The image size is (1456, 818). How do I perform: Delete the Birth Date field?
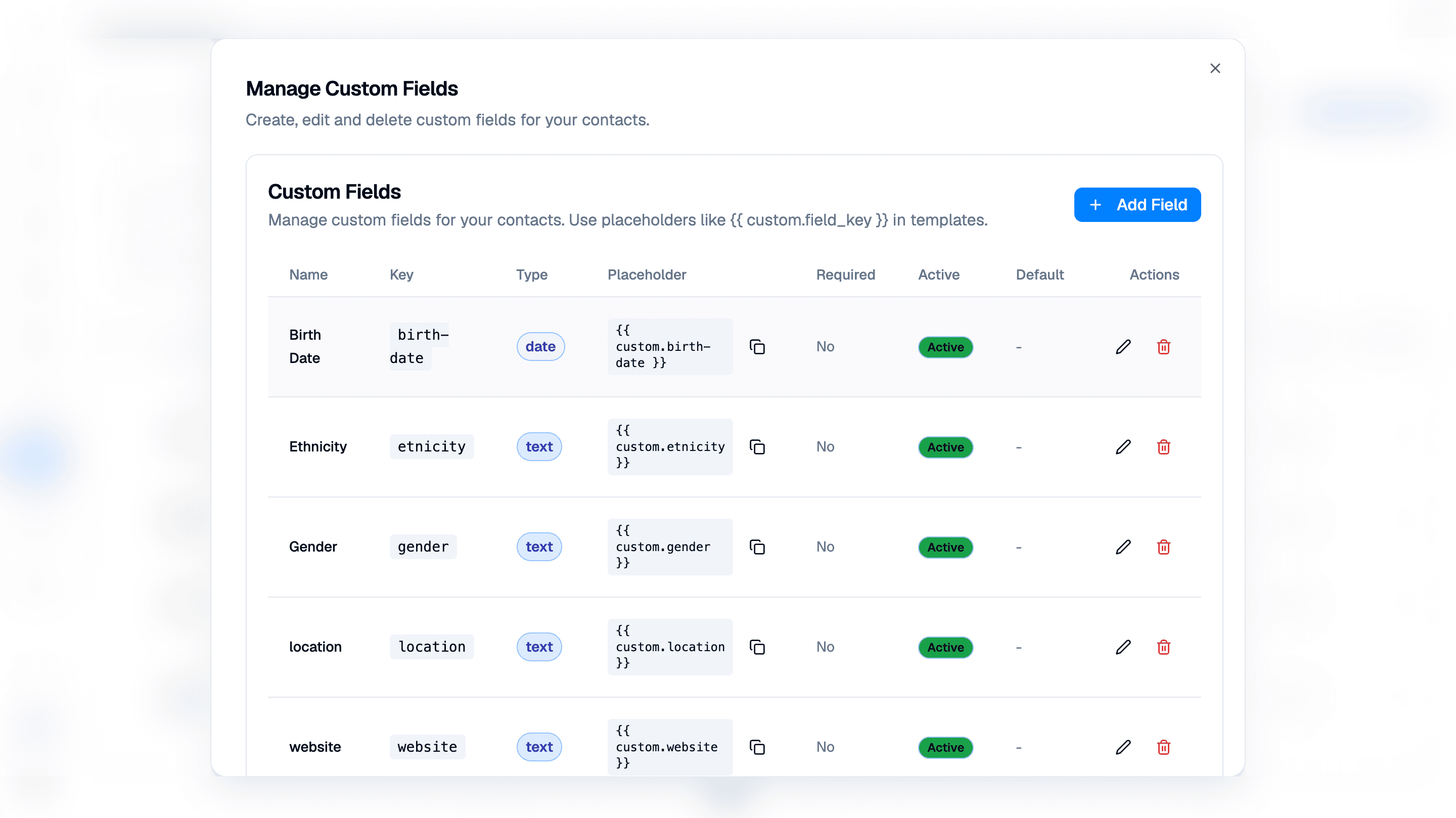[1163, 346]
